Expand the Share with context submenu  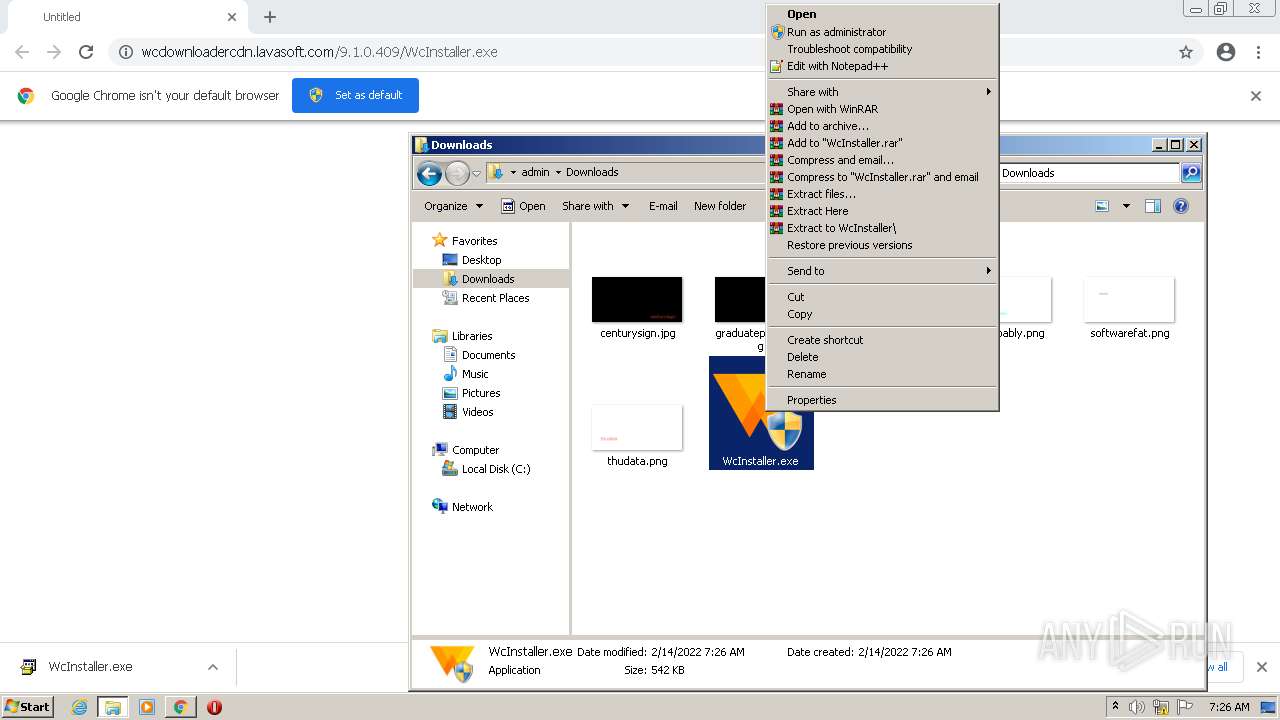coord(882,92)
